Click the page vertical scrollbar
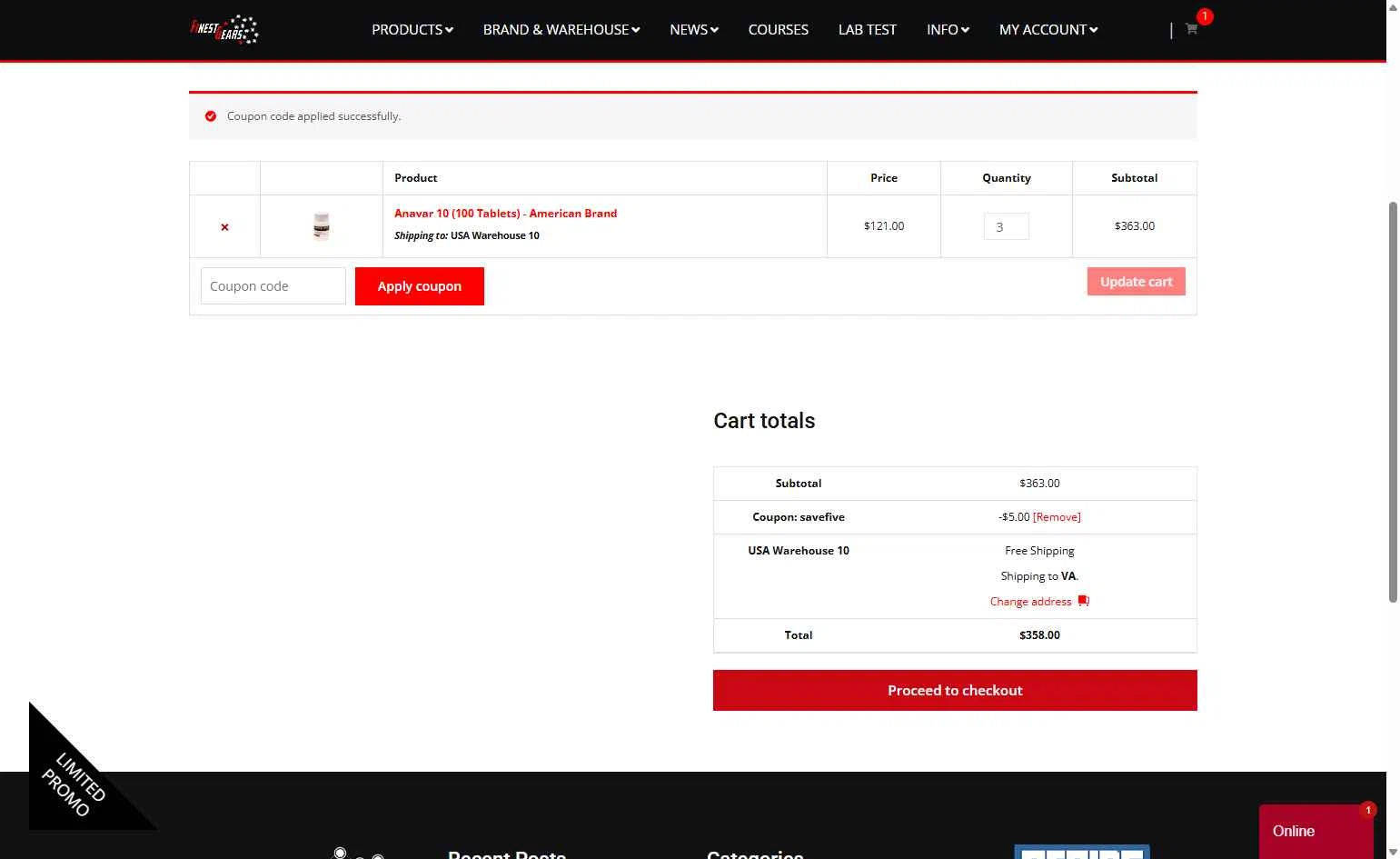This screenshot has height=859, width=1400. pos(1393,402)
